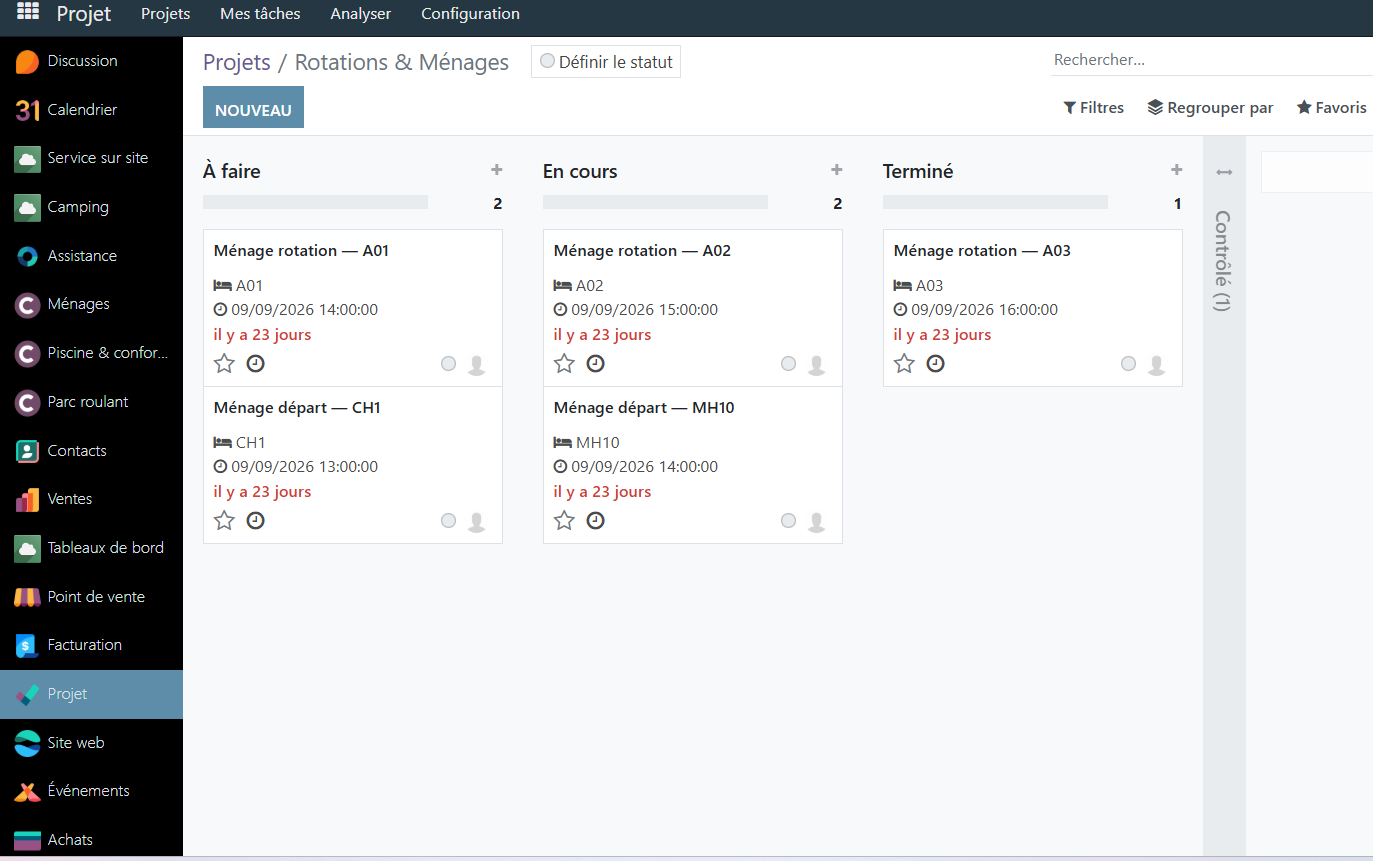Click the NOUVEAU button
Viewport: 1373px width, 861px height.
(253, 108)
